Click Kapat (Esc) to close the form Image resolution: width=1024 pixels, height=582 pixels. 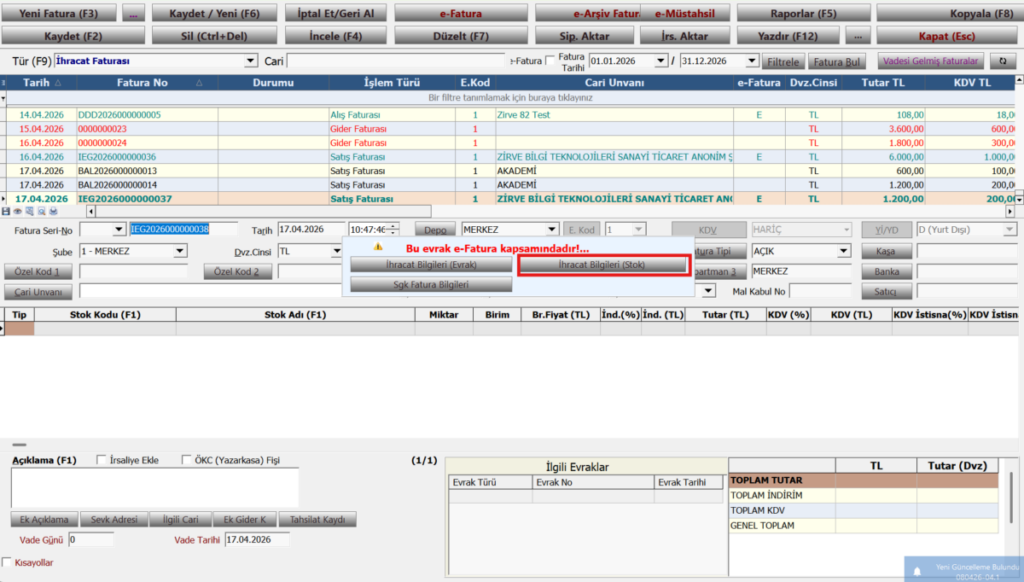[x=946, y=36]
